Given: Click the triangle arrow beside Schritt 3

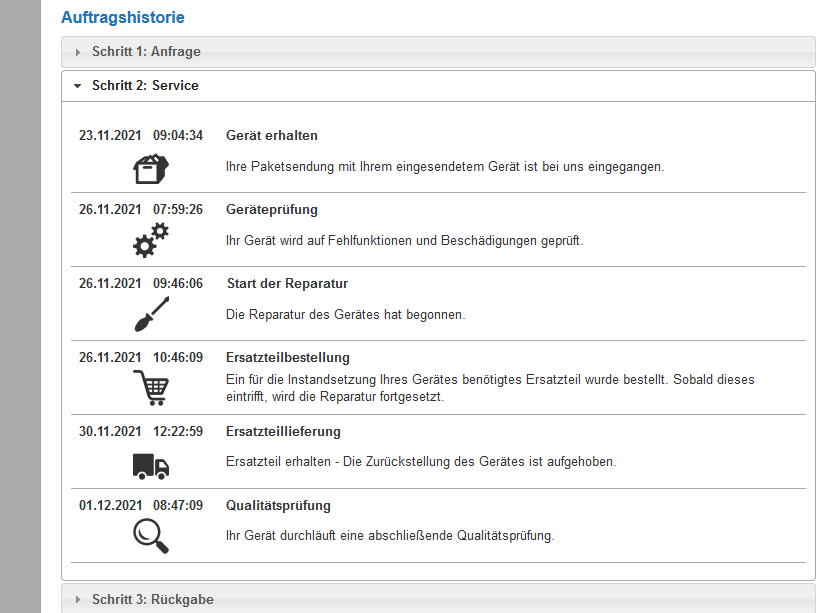Looking at the screenshot, I should pos(78,600).
